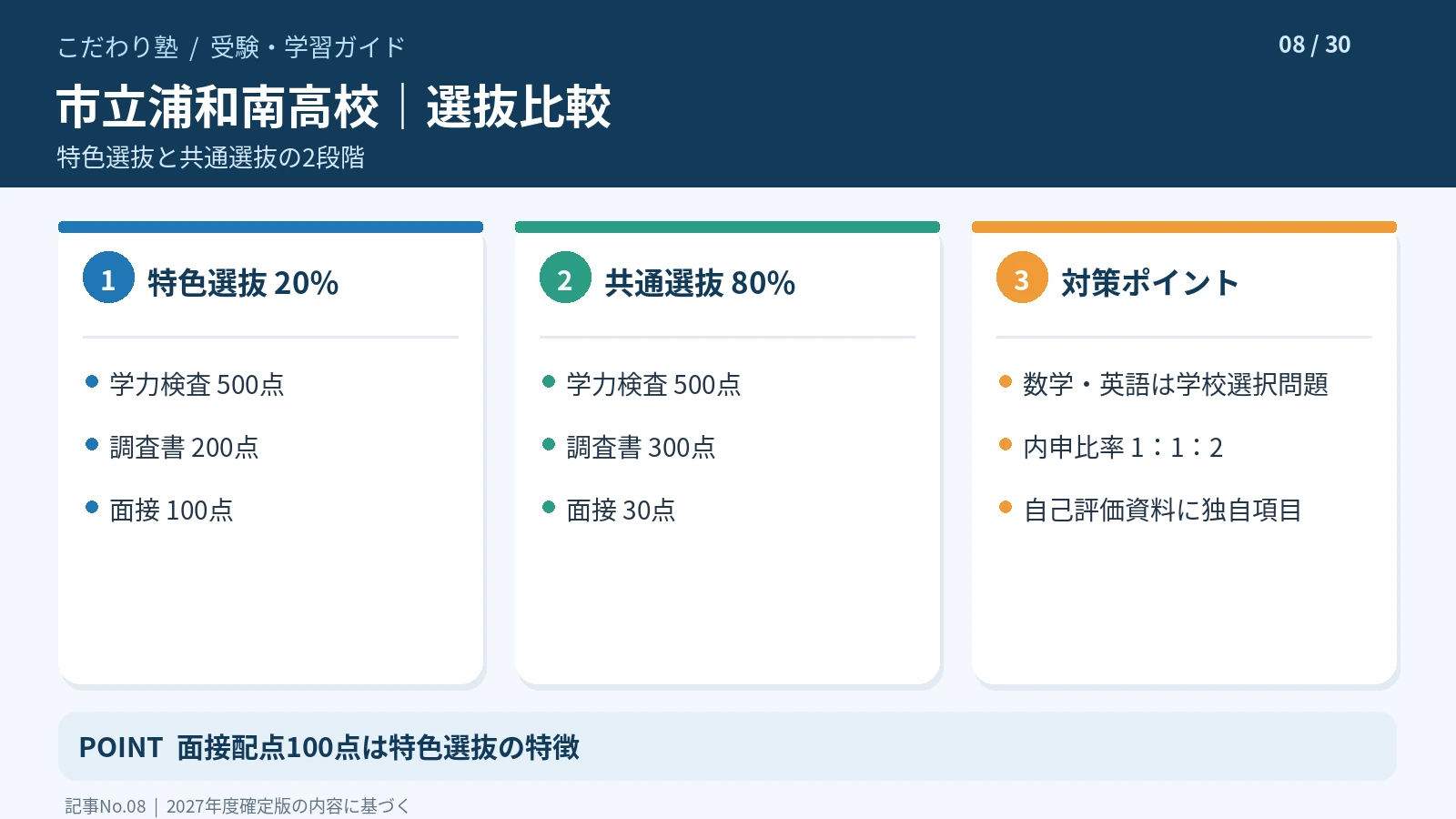Viewport: 1456px width, 819px height.
Task: Click the breadcrumb こだわり塾 / 受験・学習ガイド
Action: (x=231, y=47)
